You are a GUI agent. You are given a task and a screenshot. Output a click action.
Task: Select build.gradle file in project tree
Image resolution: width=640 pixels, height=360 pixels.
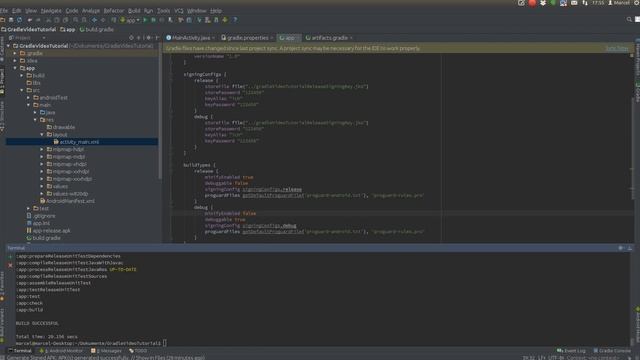point(43,238)
